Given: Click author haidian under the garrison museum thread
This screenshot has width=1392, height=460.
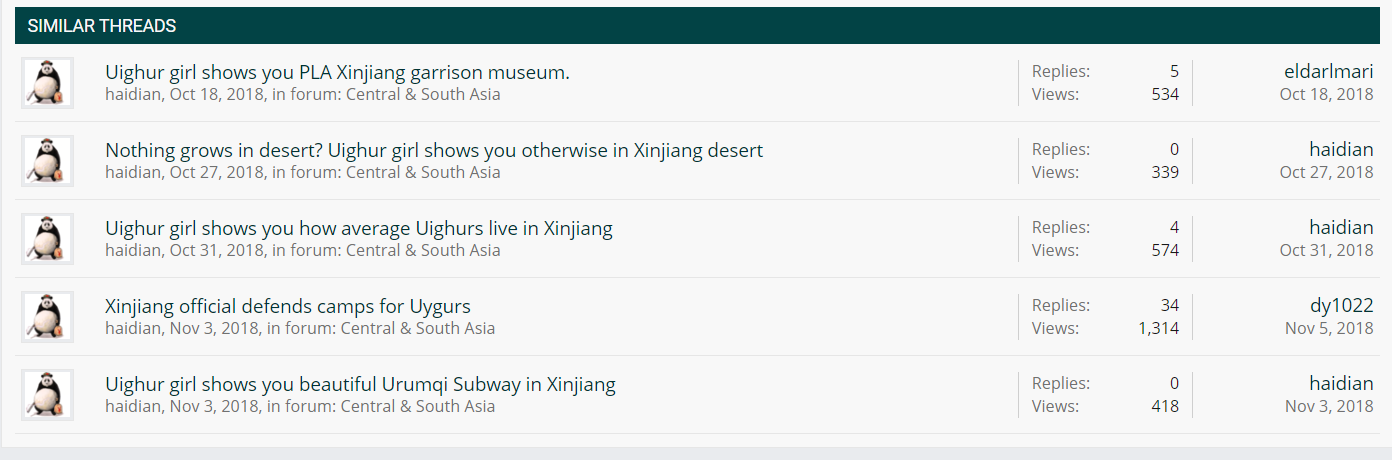Looking at the screenshot, I should click(133, 94).
